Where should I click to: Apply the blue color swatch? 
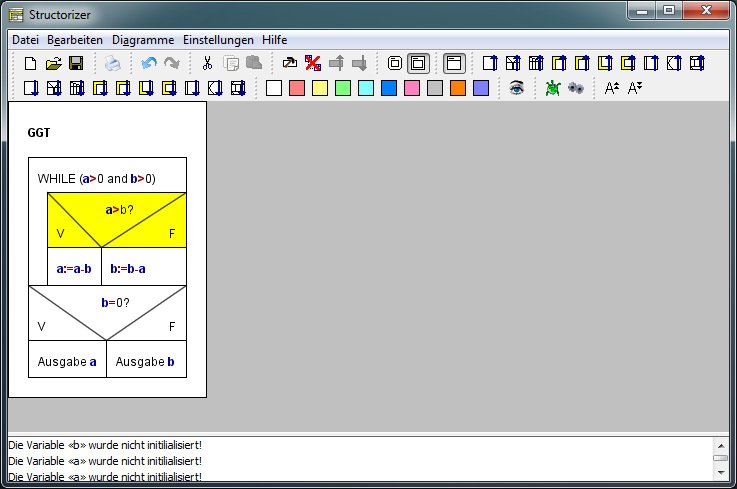pyautogui.click(x=389, y=88)
